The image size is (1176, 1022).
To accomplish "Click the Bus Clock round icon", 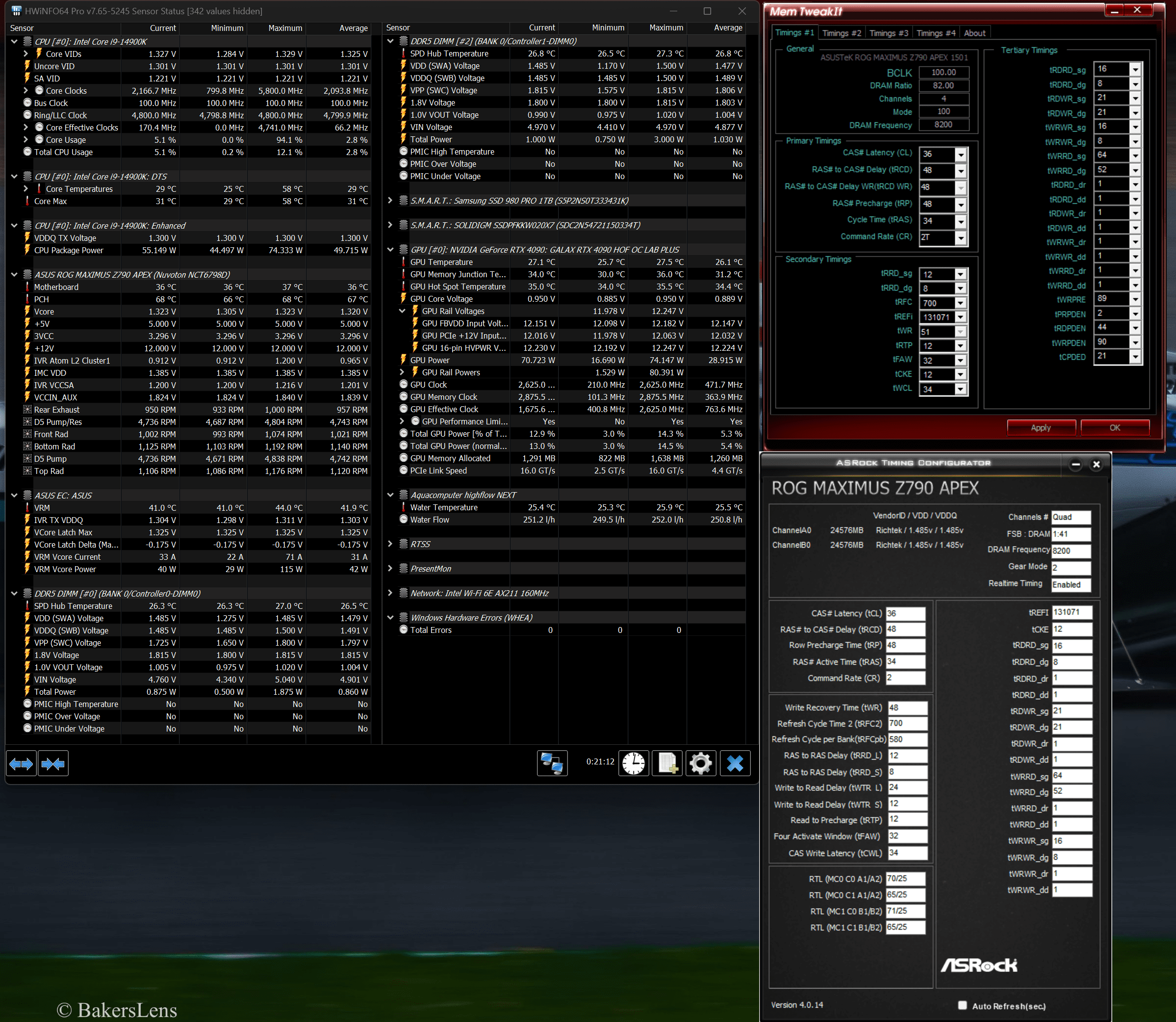I will click(27, 103).
